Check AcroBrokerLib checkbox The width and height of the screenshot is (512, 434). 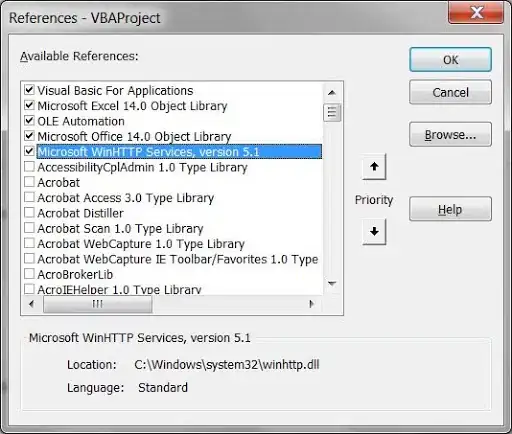(x=29, y=274)
